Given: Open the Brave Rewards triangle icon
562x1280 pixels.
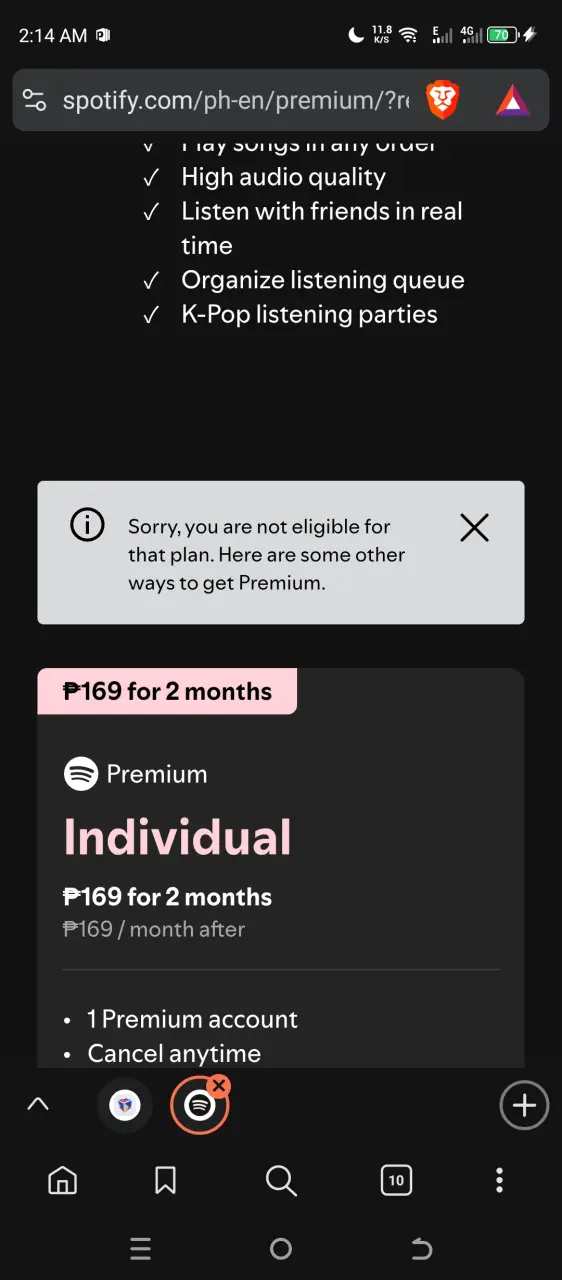Looking at the screenshot, I should (x=513, y=100).
